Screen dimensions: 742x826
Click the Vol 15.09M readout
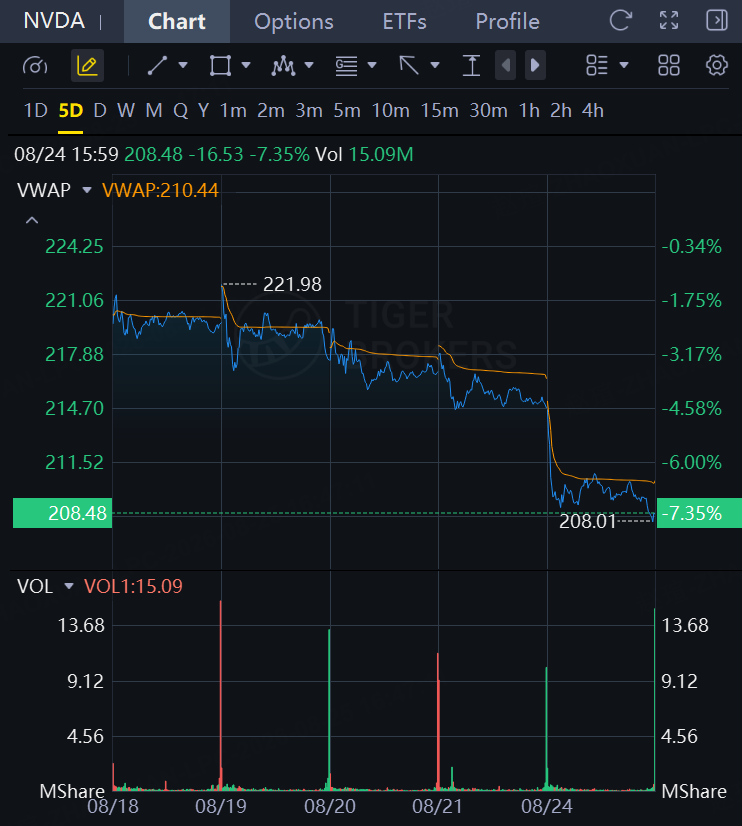364,154
